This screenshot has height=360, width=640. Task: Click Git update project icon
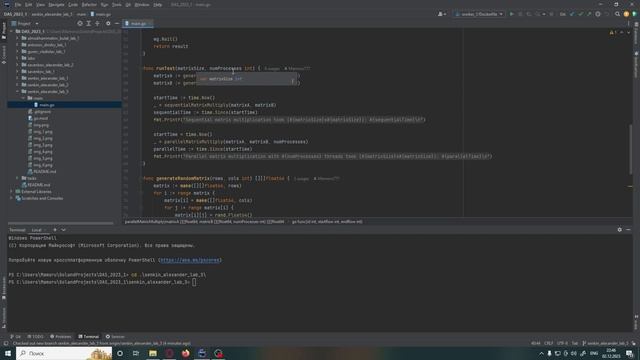tap(572, 14)
